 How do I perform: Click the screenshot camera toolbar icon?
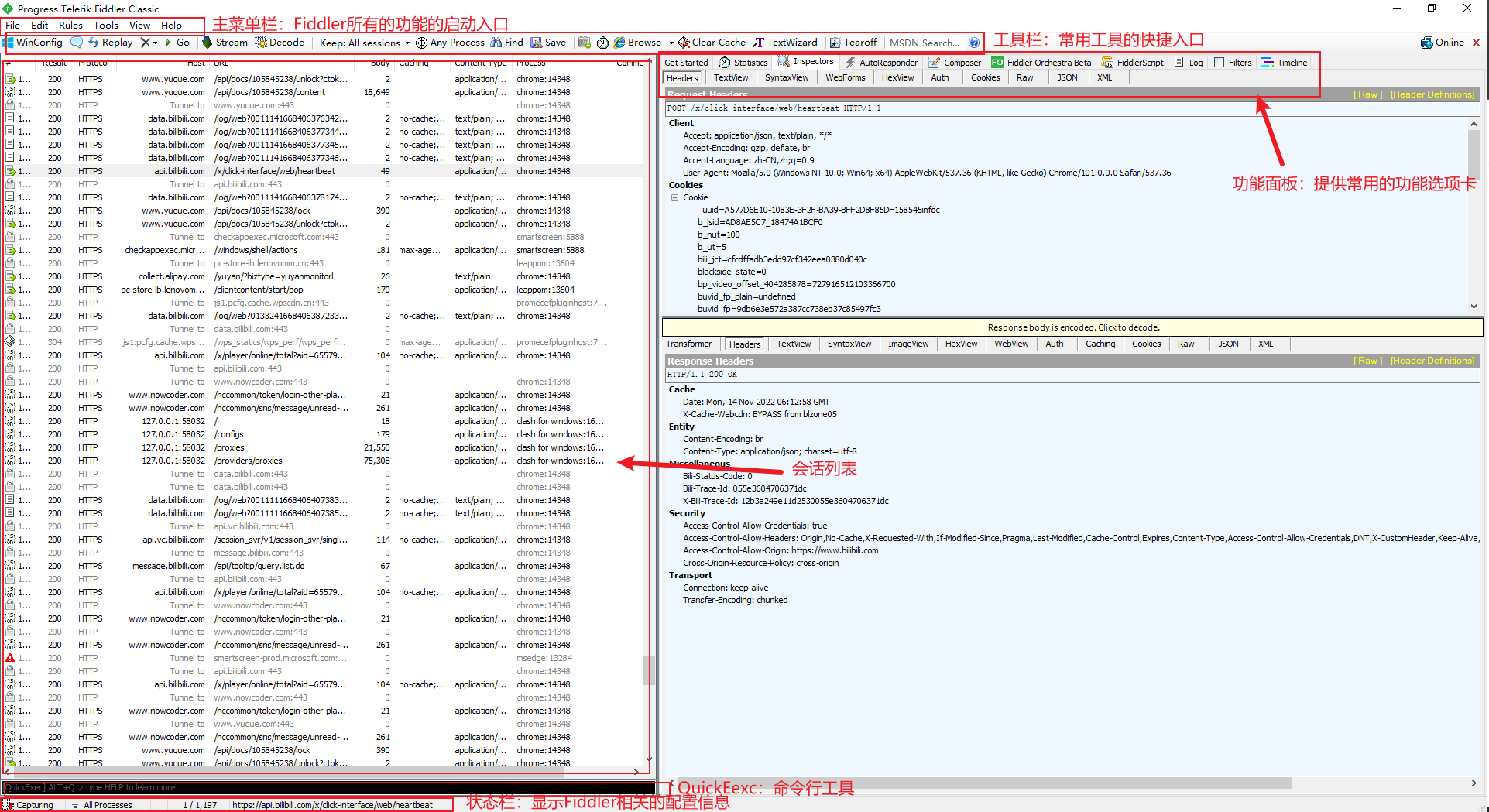(585, 43)
